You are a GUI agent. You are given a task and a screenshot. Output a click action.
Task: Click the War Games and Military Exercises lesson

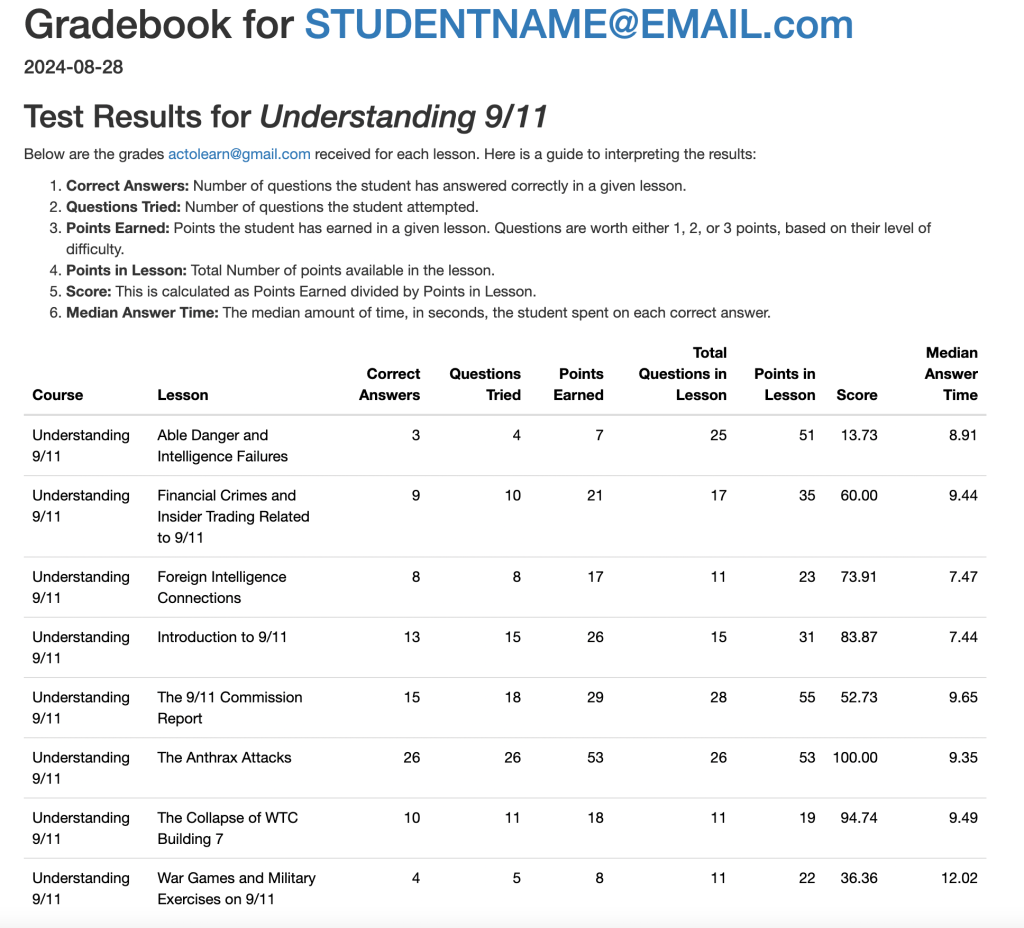point(236,888)
